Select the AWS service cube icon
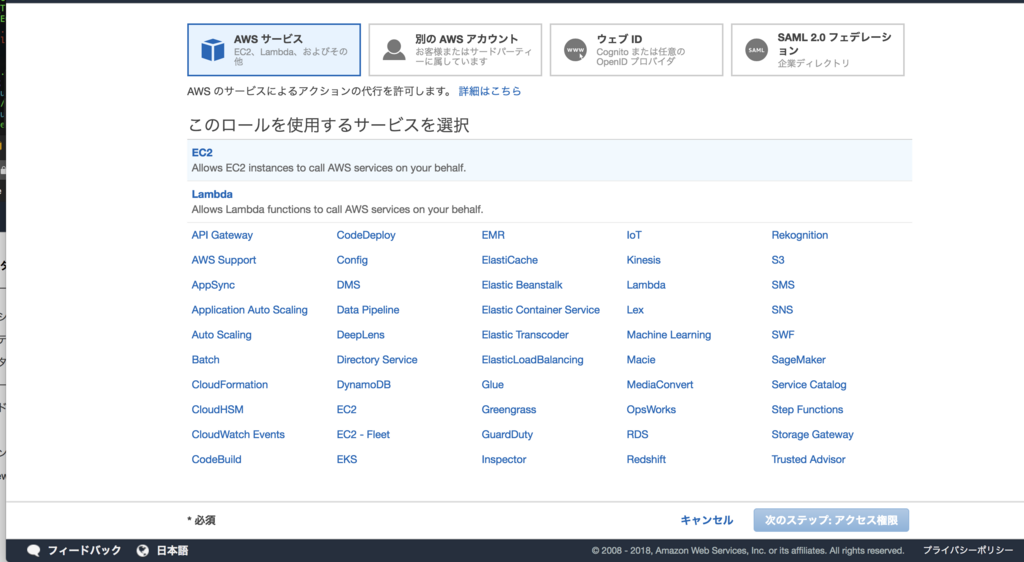1024x562 pixels. pos(212,50)
